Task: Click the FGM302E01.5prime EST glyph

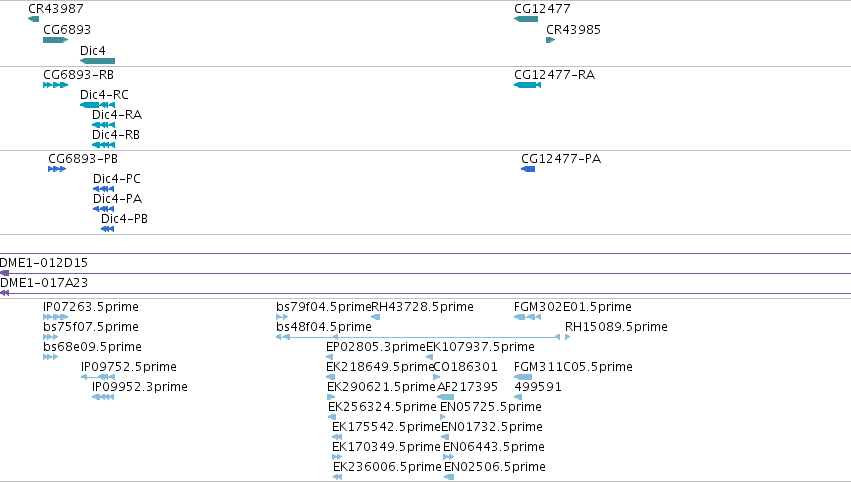Action: (528, 317)
